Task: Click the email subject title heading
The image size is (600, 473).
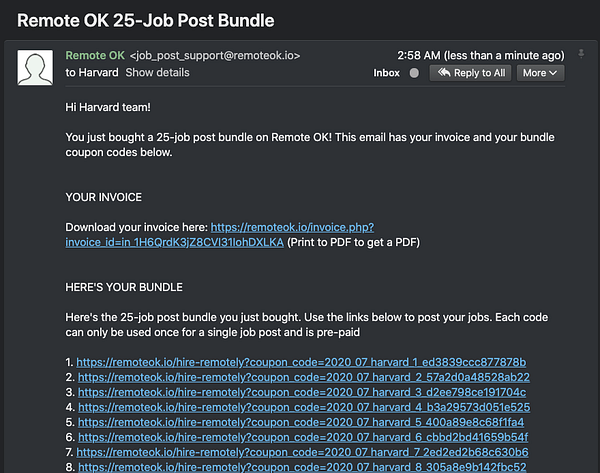Action: [146, 20]
